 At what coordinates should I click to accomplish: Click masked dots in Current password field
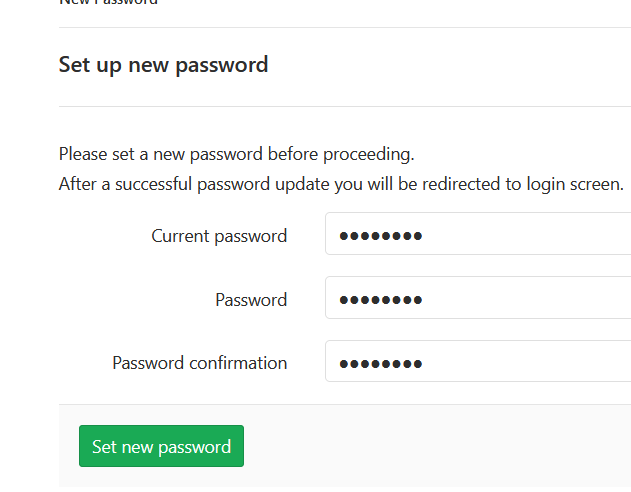coord(381,236)
